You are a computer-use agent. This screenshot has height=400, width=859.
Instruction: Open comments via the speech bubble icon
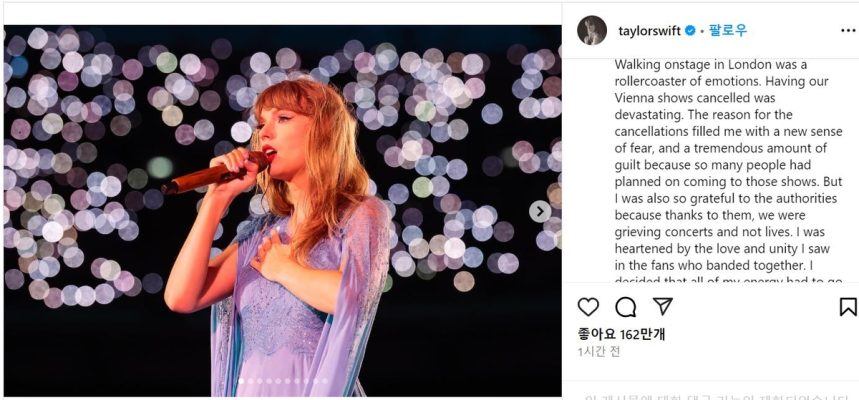[626, 307]
